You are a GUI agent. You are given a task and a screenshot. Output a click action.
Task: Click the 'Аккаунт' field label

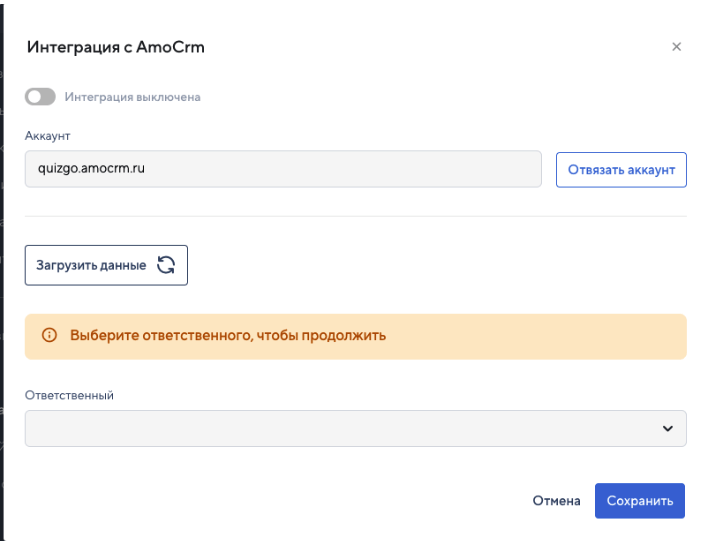click(x=47, y=135)
